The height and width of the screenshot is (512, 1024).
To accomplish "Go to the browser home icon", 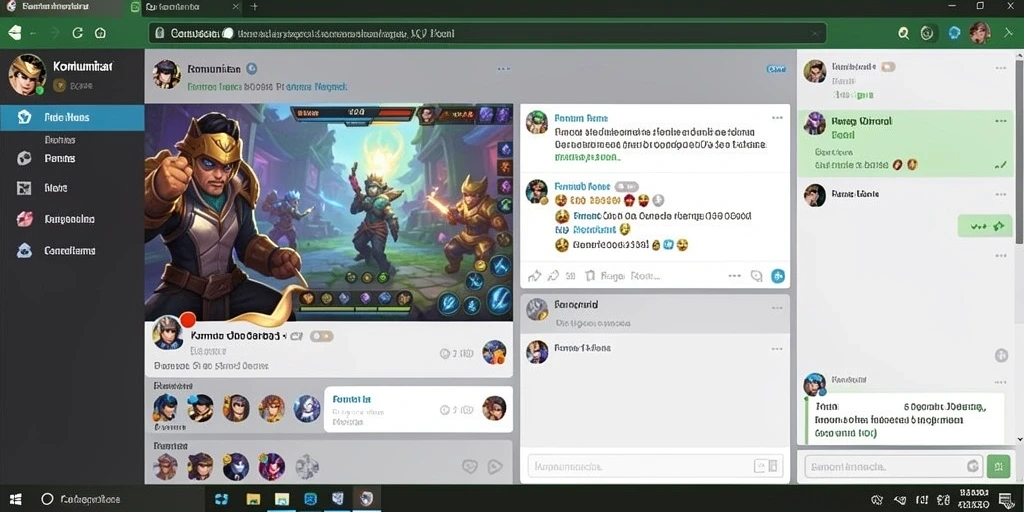I will pyautogui.click(x=100, y=33).
